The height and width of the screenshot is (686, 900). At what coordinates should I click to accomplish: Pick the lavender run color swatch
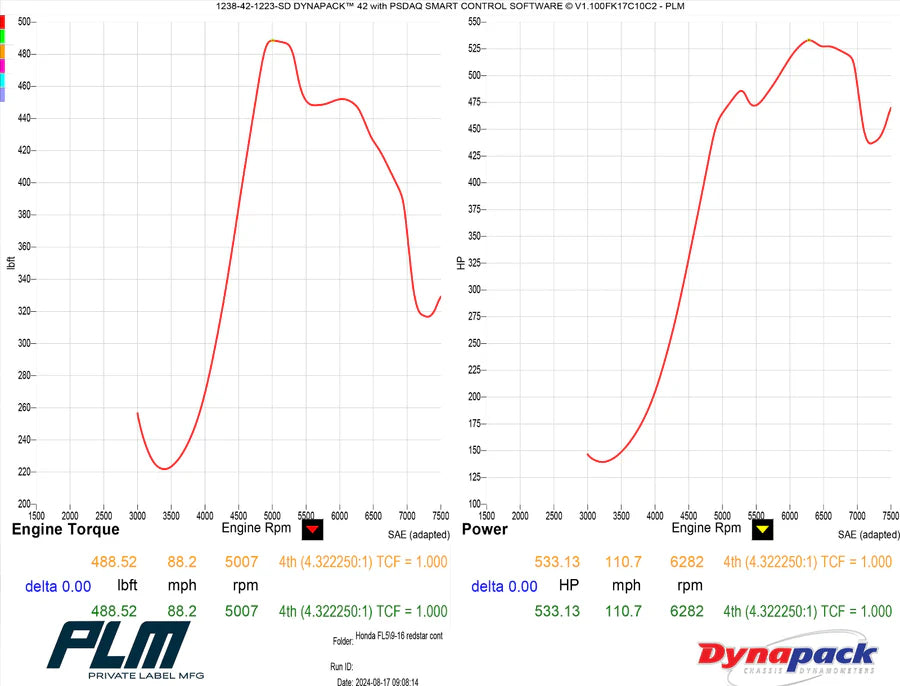(x=2, y=95)
